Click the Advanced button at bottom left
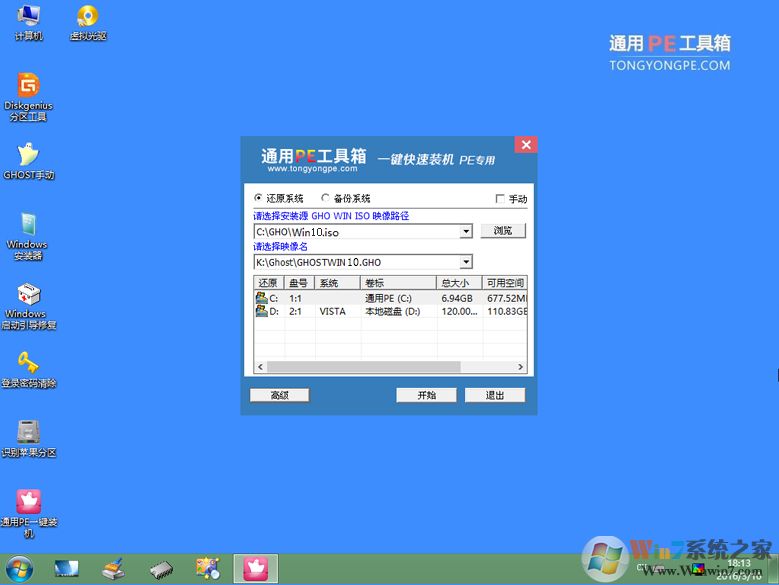 (x=279, y=395)
